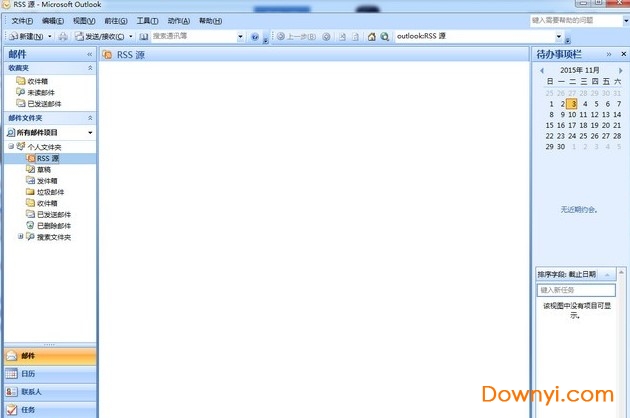Open the 动作(A) menu
This screenshot has width=630, height=418.
(x=178, y=21)
